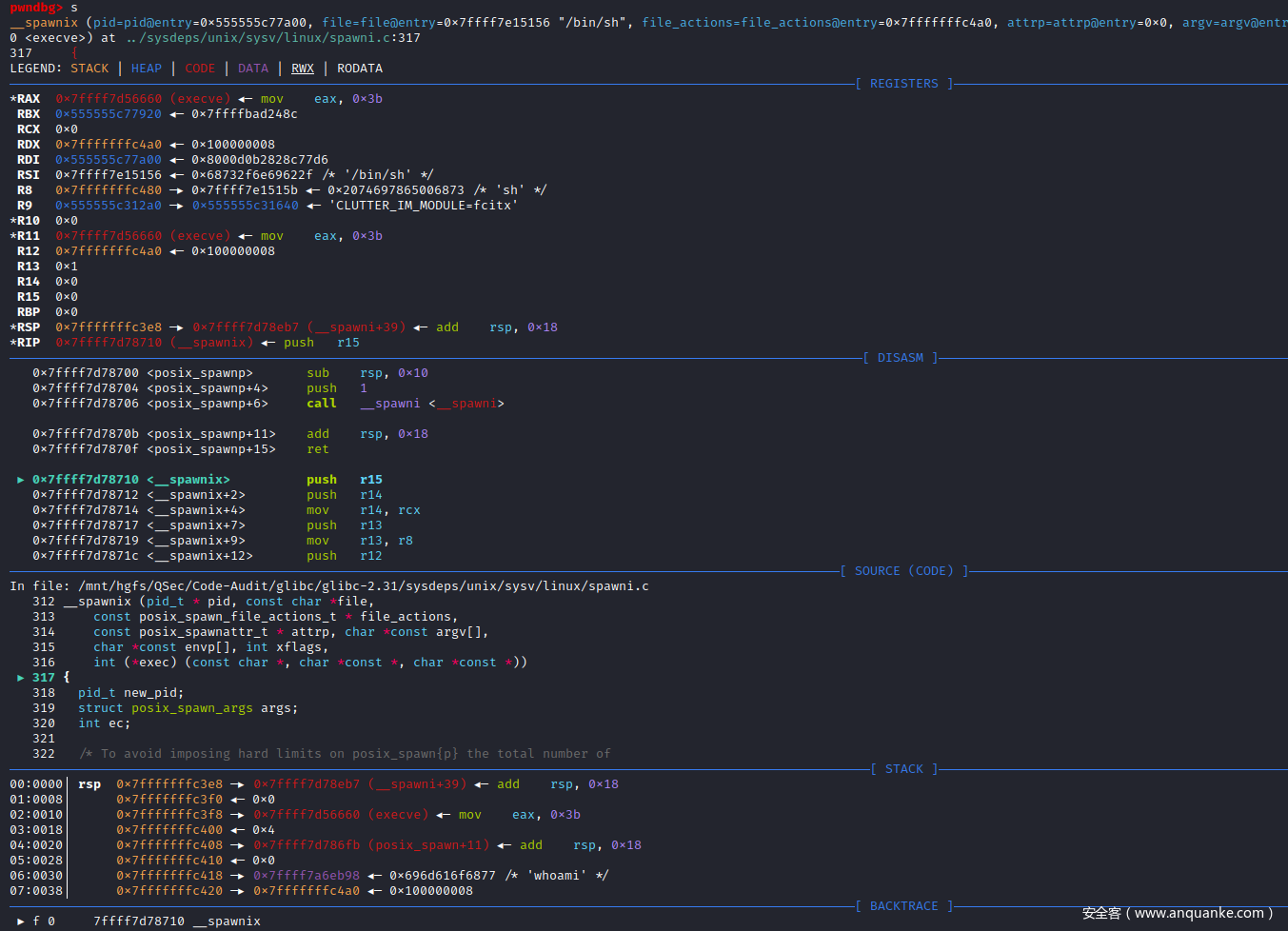Click the RSP register value 0x7fffffffc3e8
The height and width of the screenshot is (931, 1288).
(109, 327)
